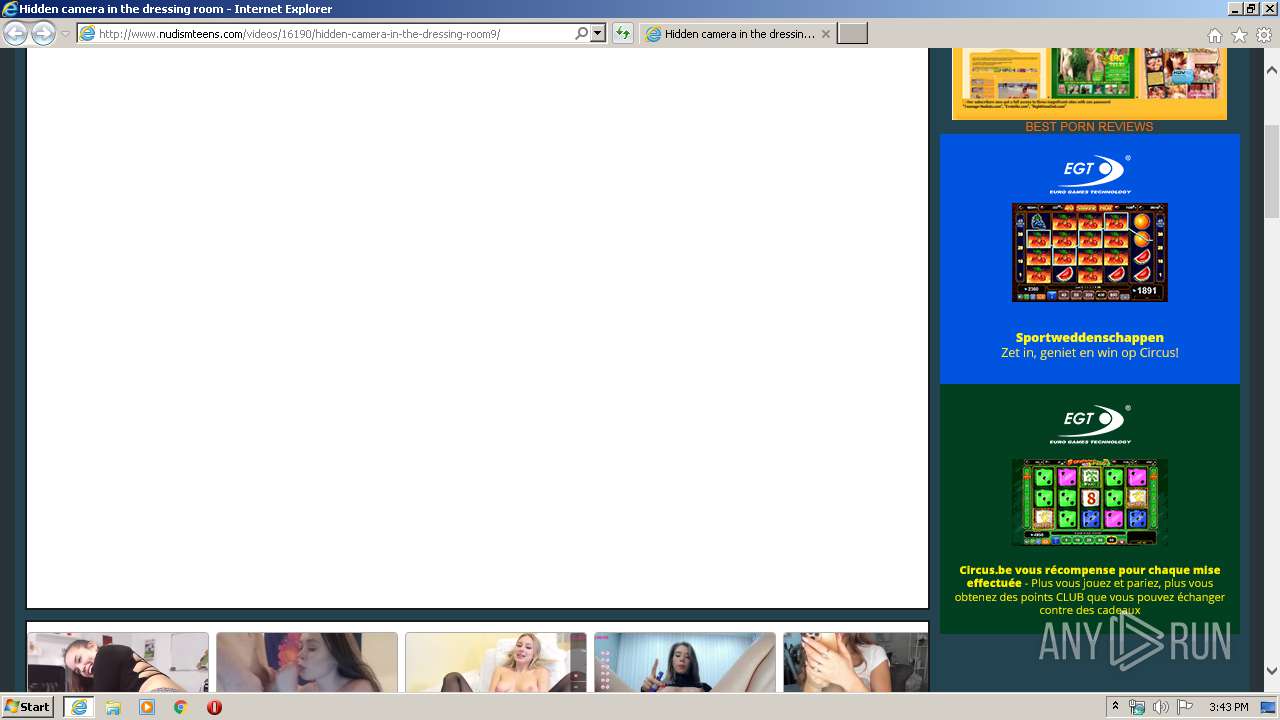Viewport: 1280px width, 720px height.
Task: Click the vertical scrollbar thumb
Action: (x=1272, y=171)
